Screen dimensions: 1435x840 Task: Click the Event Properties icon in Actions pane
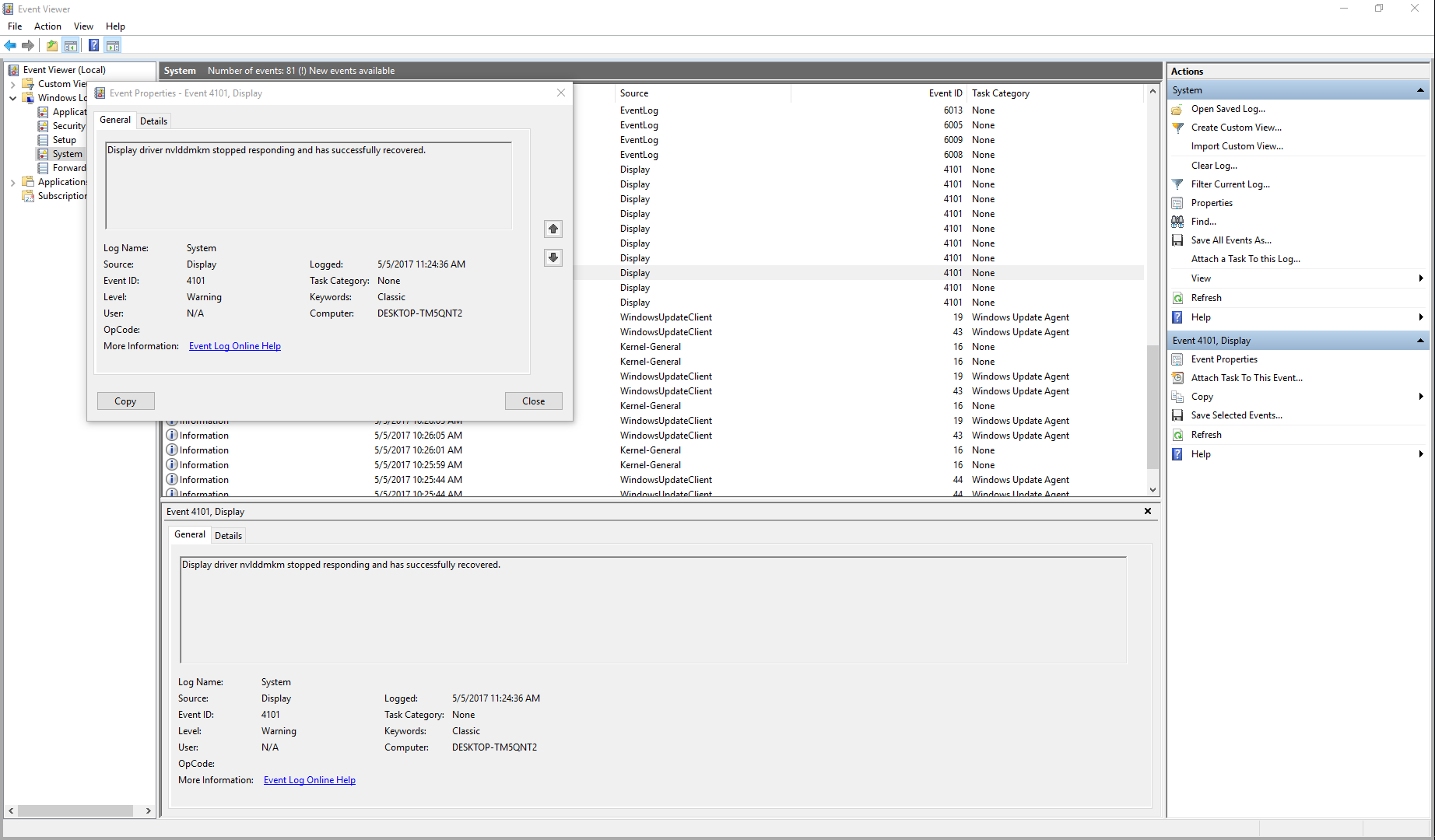tap(1177, 359)
